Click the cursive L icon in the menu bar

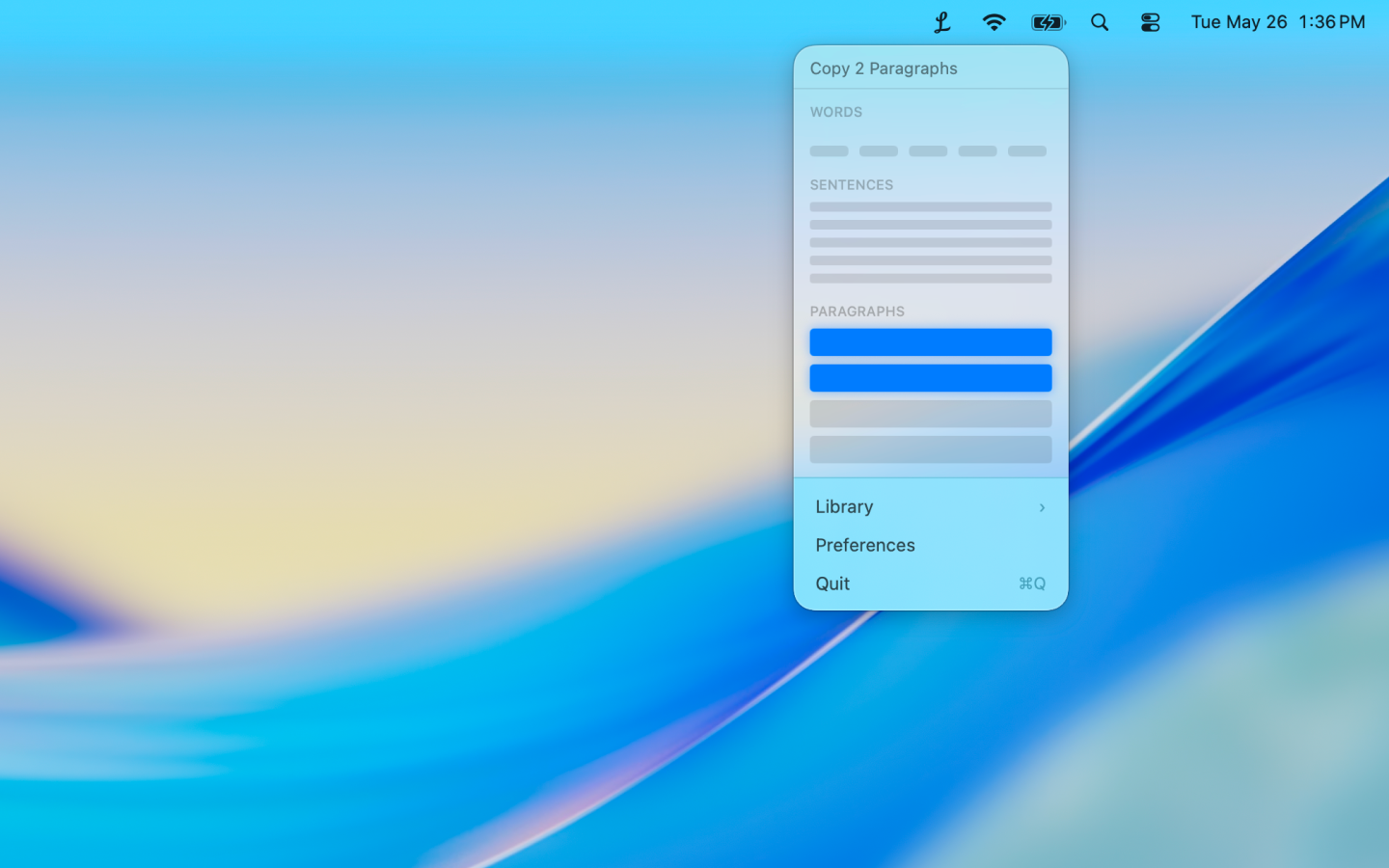click(942, 22)
